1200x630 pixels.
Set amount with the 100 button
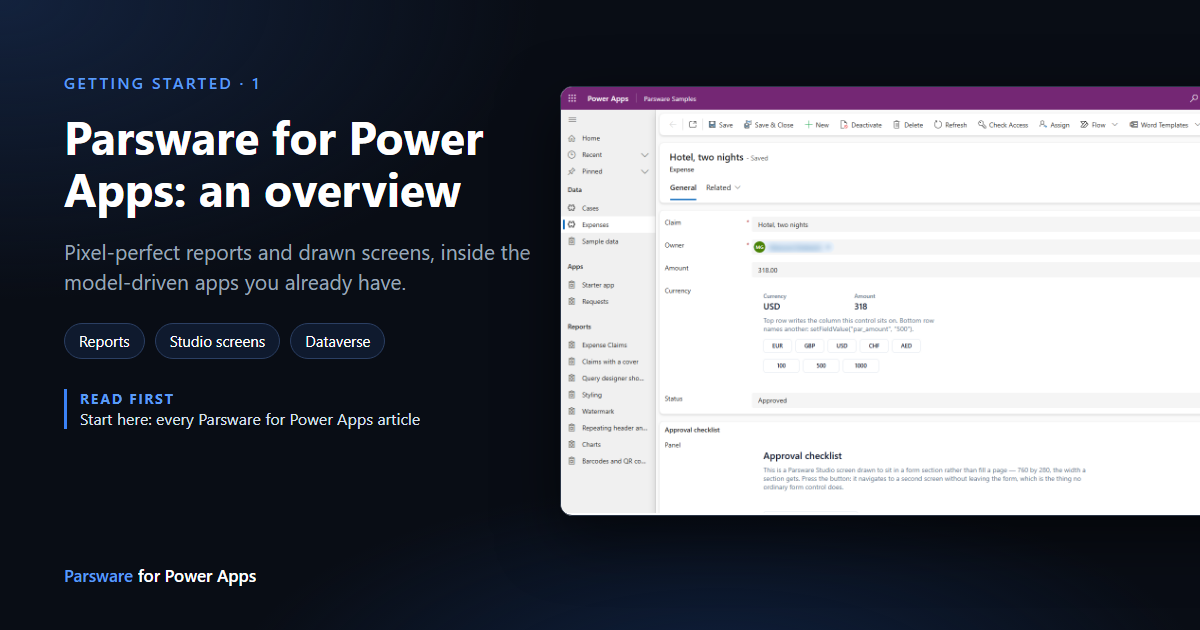click(x=781, y=366)
